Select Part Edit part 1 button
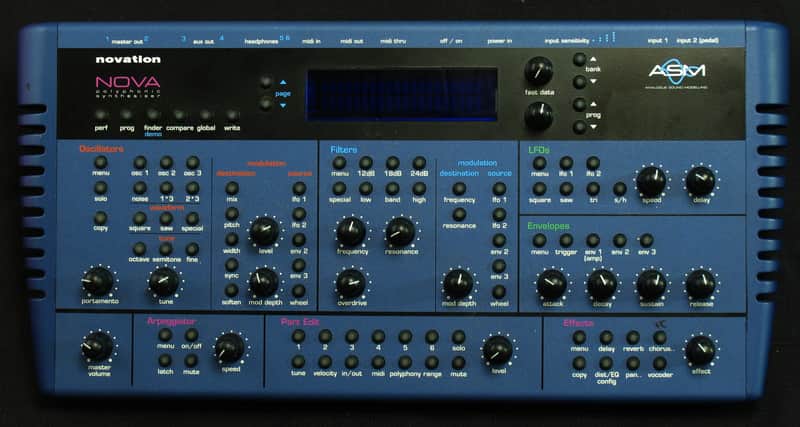Viewport: 800px width, 427px height. [x=298, y=336]
